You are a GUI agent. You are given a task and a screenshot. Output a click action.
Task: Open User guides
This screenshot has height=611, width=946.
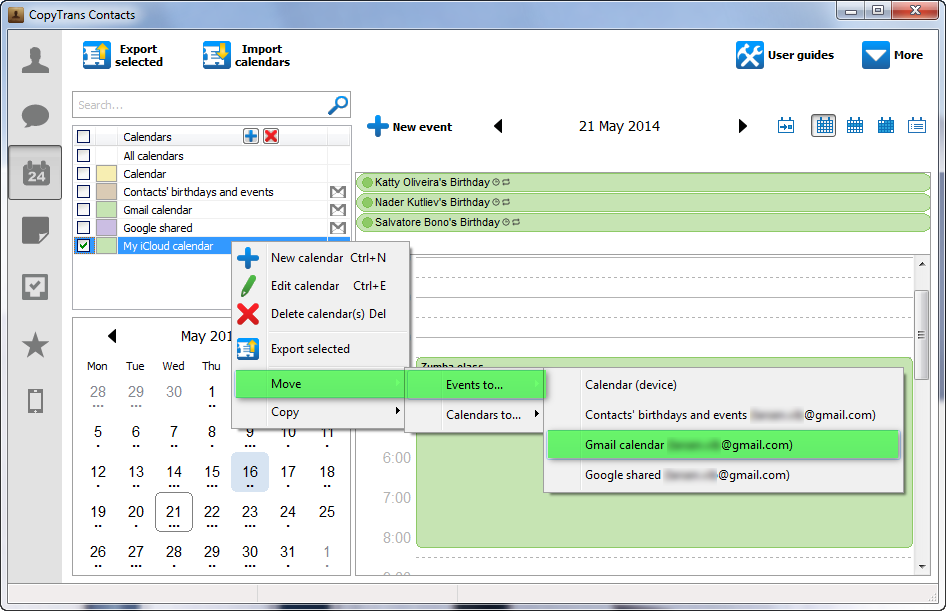[x=785, y=55]
